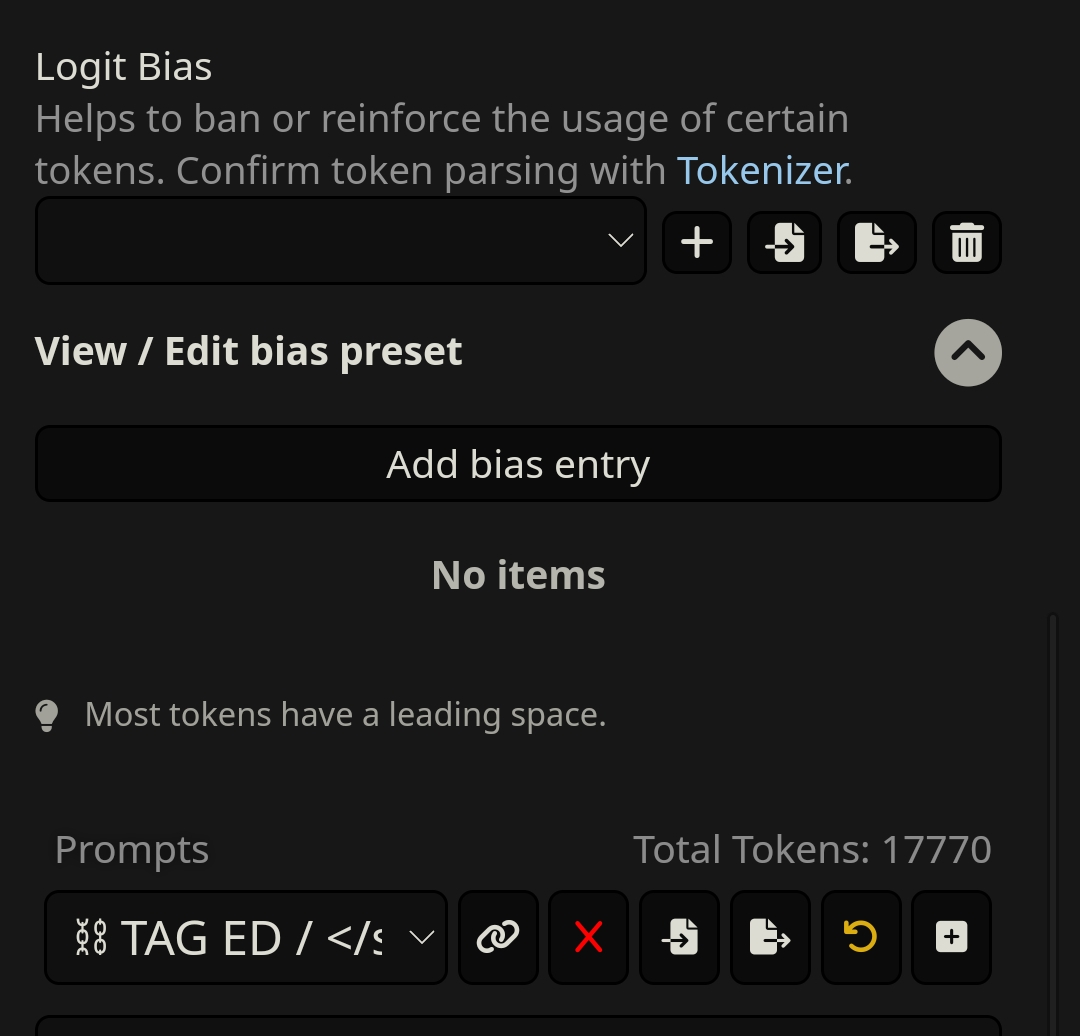1080x1036 pixels.
Task: Click the Add bias entry button
Action: pos(518,464)
